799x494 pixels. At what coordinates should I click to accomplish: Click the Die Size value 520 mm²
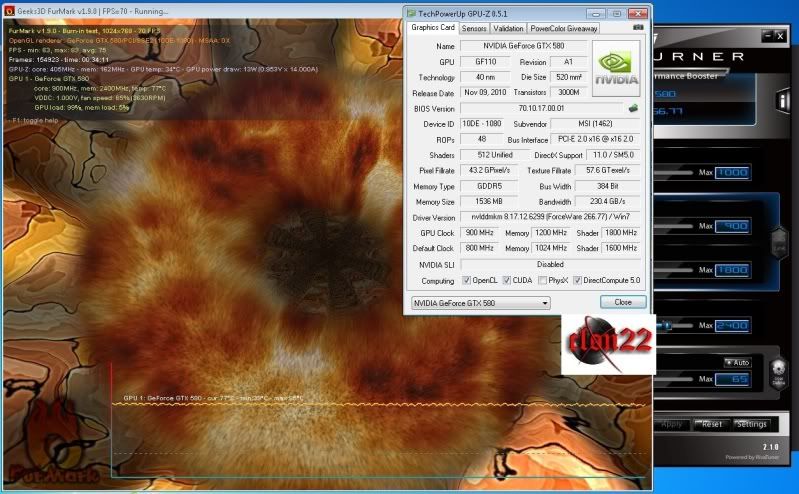click(x=568, y=77)
